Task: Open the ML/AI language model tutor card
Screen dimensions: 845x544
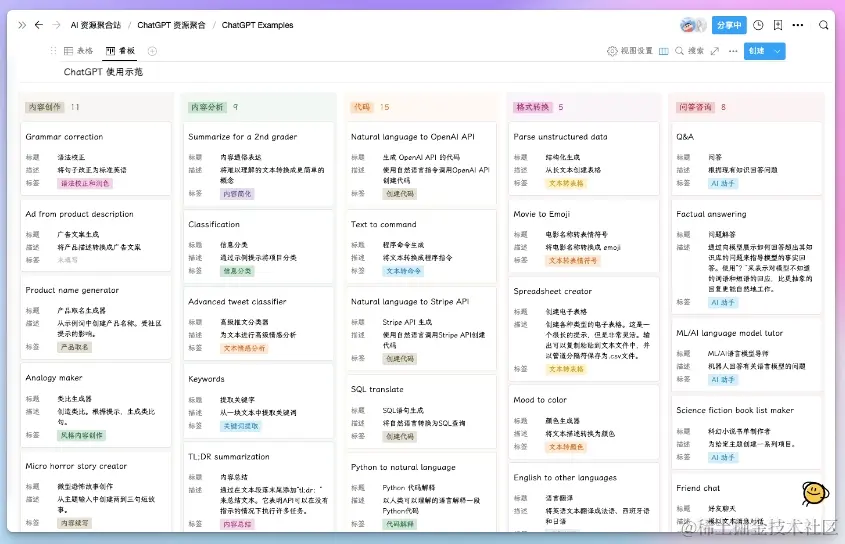Action: click(x=747, y=355)
